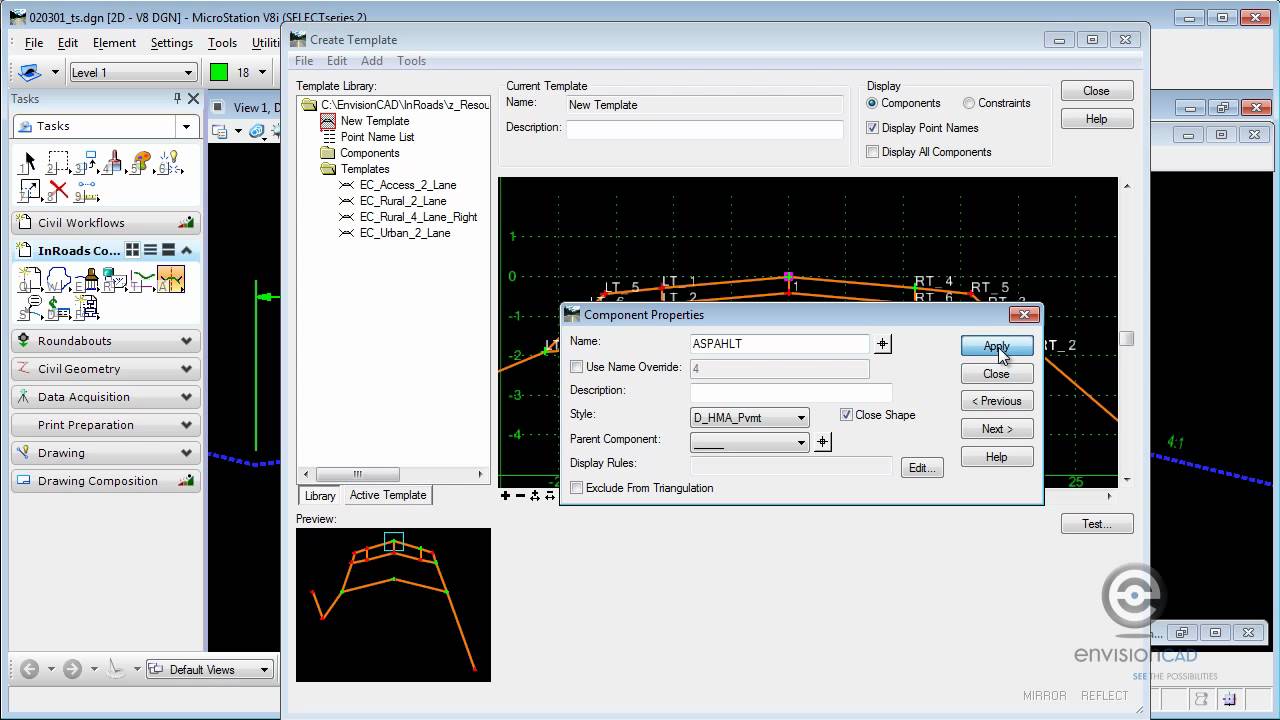Click the InRoads F tool icon
This screenshot has height=720, width=1280.
click(86, 308)
